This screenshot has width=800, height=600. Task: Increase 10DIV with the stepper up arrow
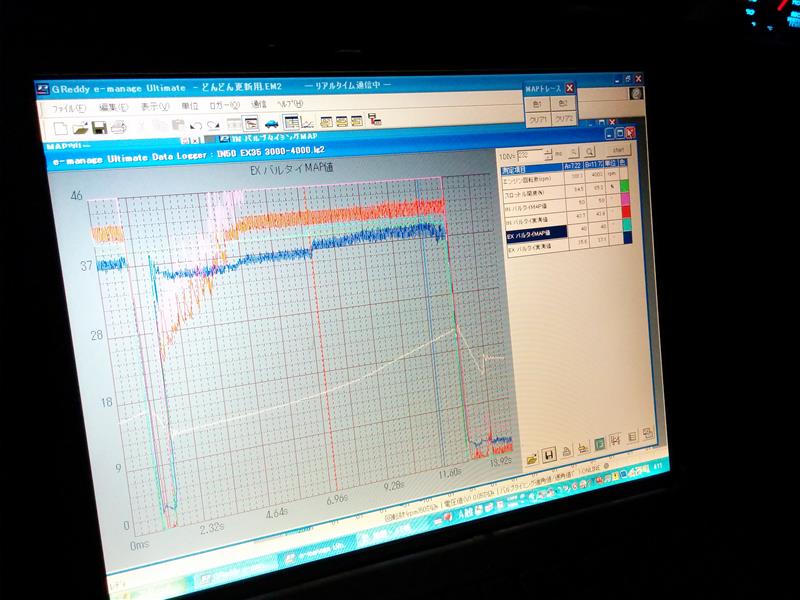(x=548, y=151)
